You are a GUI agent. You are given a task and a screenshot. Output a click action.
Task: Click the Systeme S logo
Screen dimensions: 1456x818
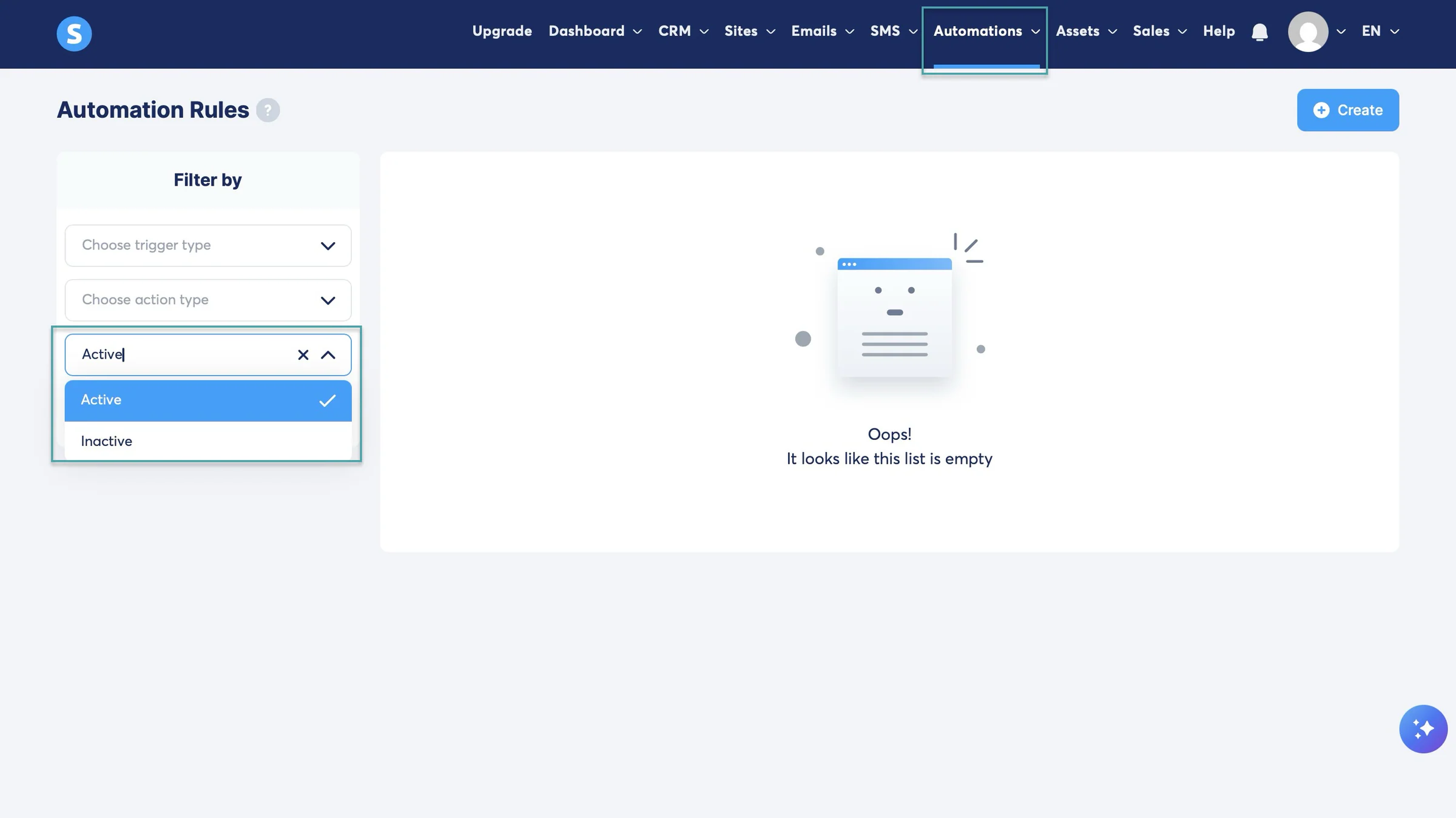(74, 33)
